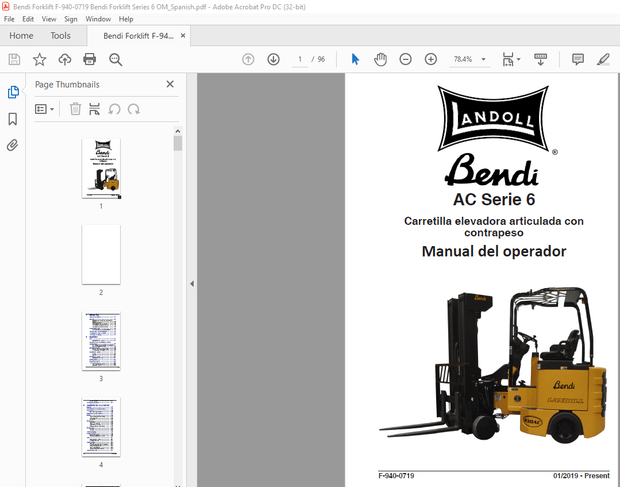The height and width of the screenshot is (487, 620).
Task: Switch to the Home tab
Action: (21, 36)
